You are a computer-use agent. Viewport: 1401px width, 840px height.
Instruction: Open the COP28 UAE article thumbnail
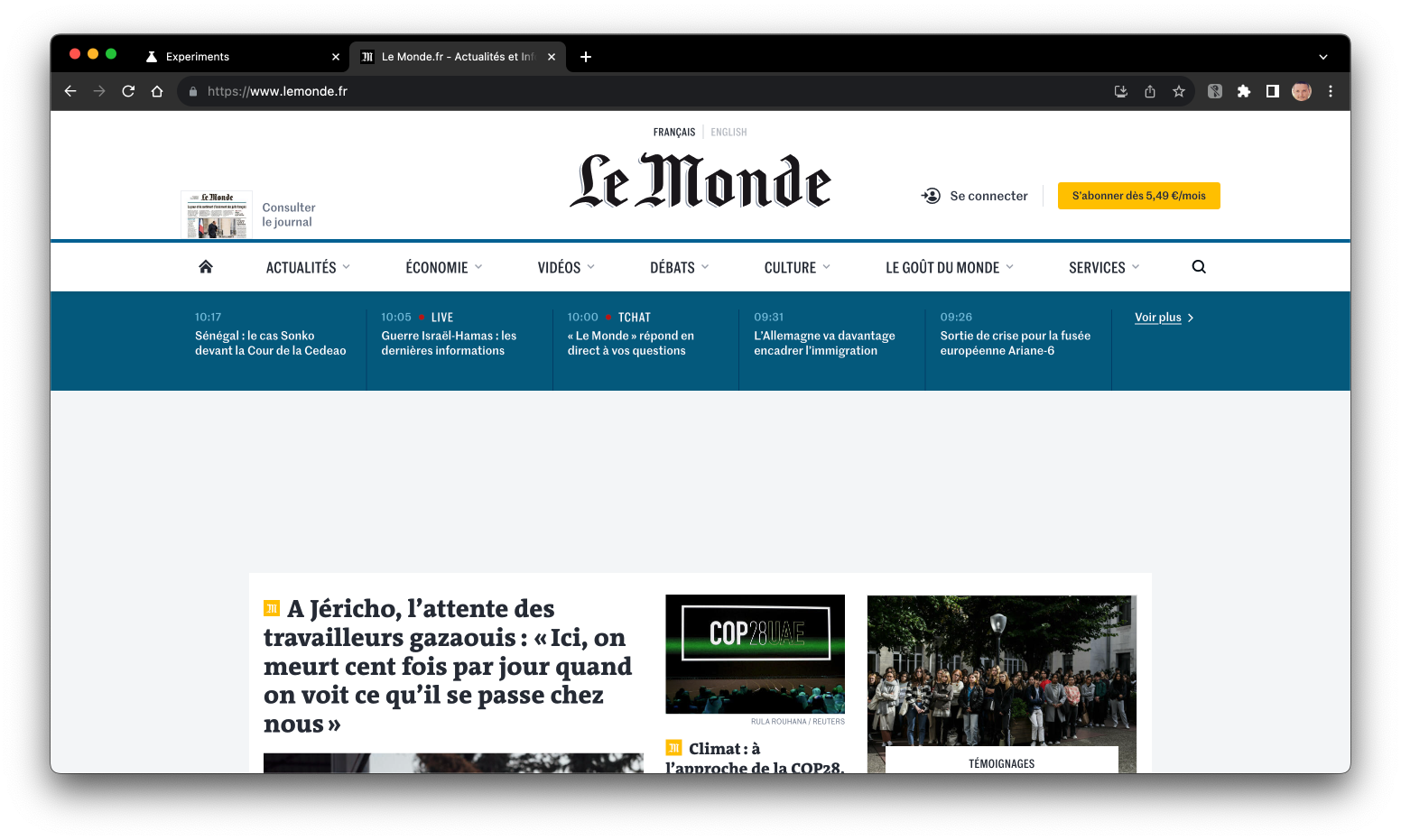(x=755, y=653)
